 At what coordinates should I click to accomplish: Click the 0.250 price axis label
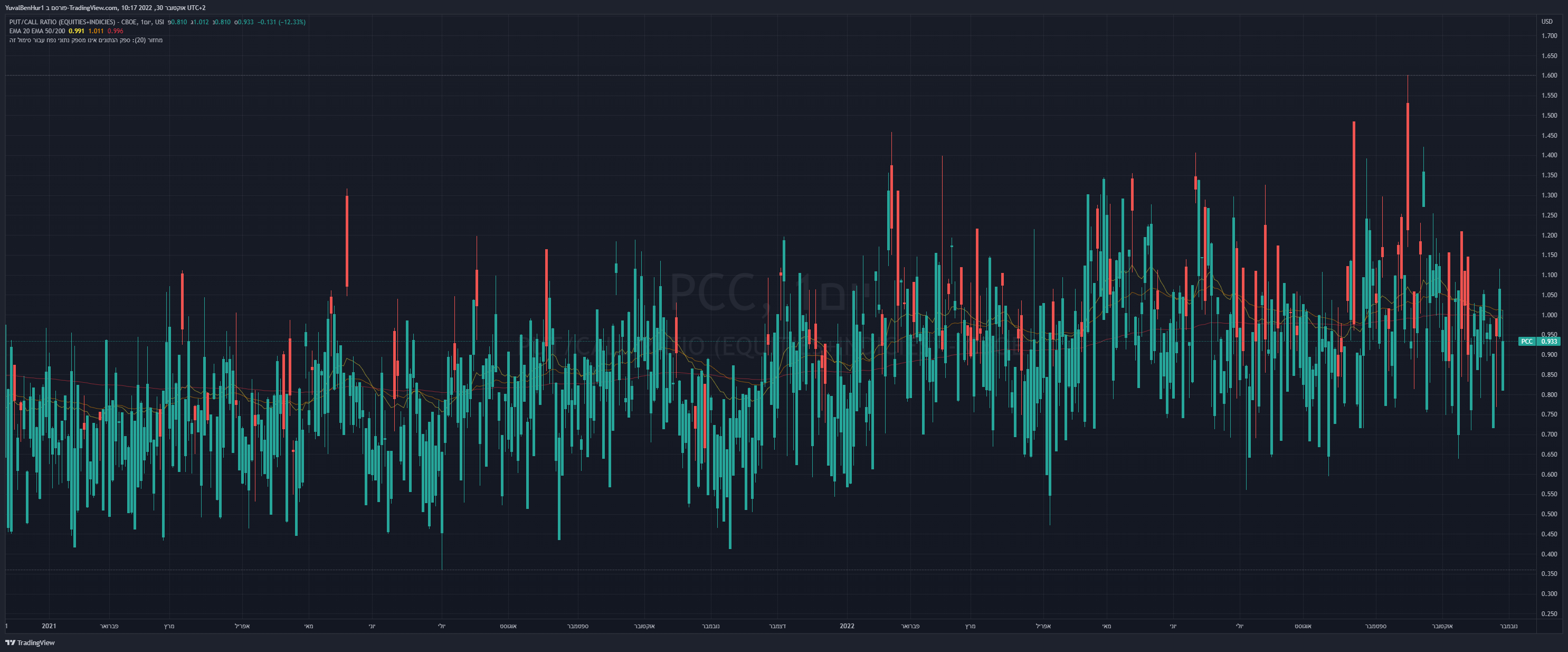(x=1549, y=613)
